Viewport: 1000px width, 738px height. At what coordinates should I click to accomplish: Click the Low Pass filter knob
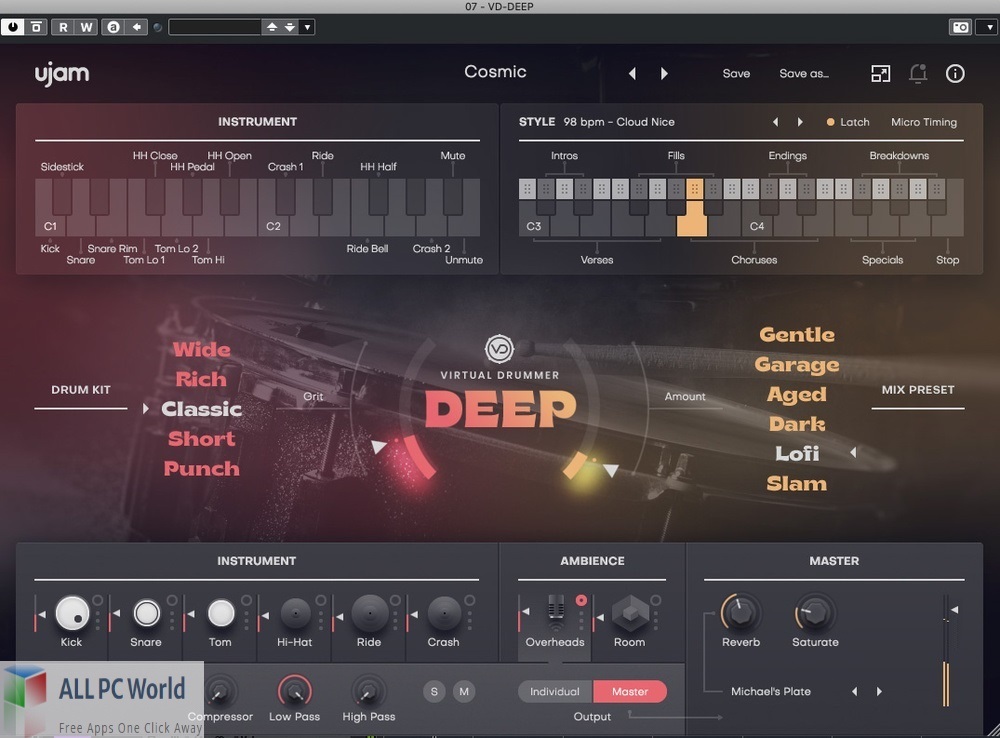294,691
